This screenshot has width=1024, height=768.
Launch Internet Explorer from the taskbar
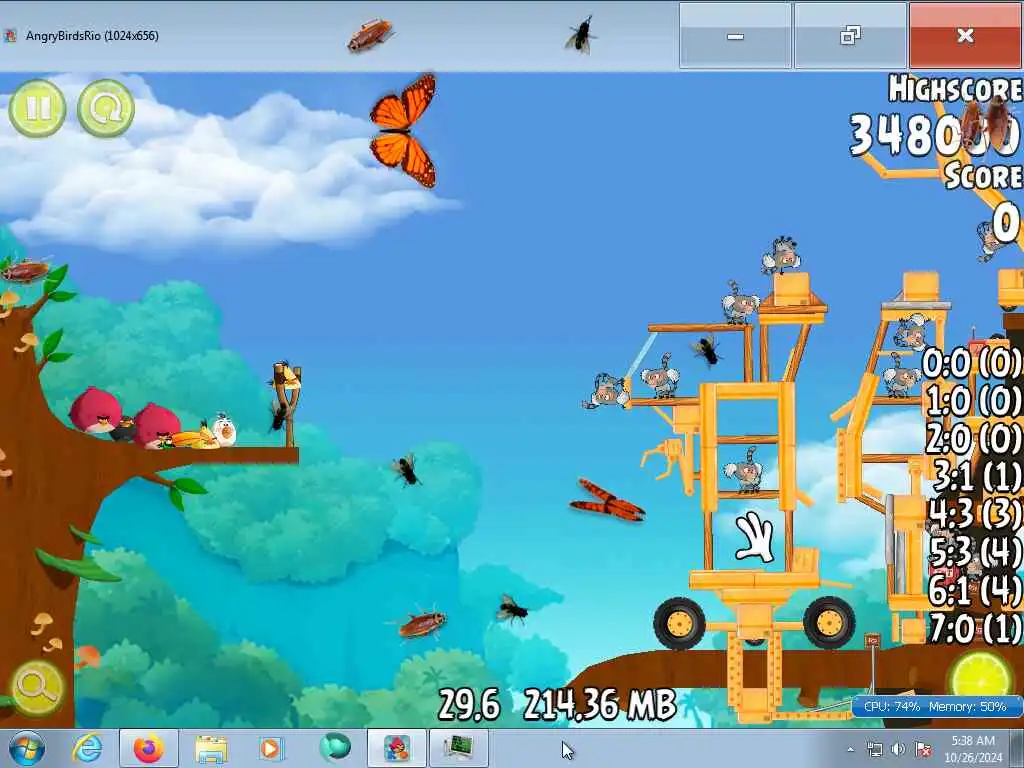[88, 748]
